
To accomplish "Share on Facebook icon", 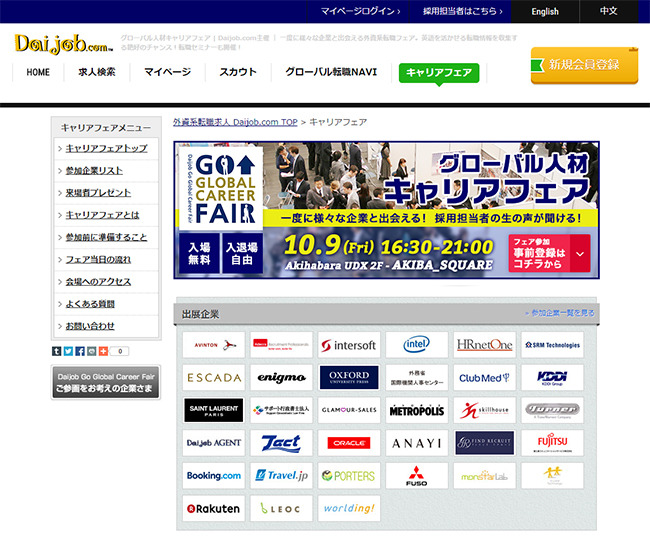I will click(x=80, y=351).
